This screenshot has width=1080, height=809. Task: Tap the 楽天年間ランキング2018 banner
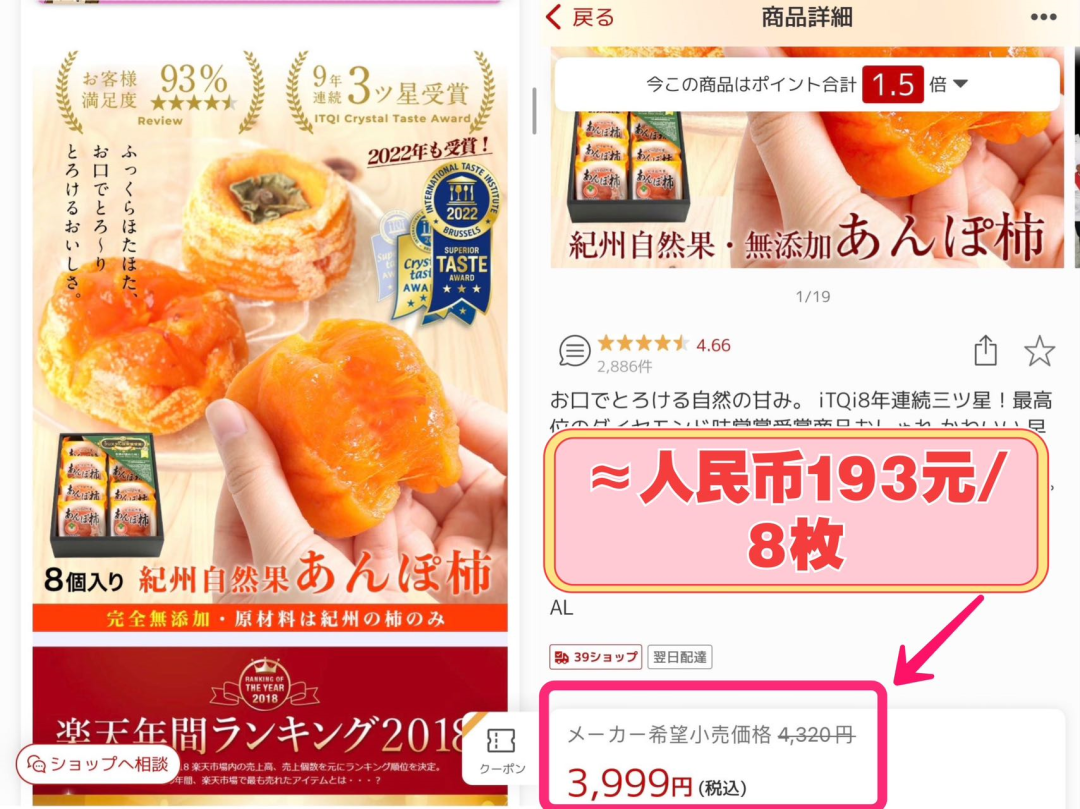pyautogui.click(x=270, y=725)
